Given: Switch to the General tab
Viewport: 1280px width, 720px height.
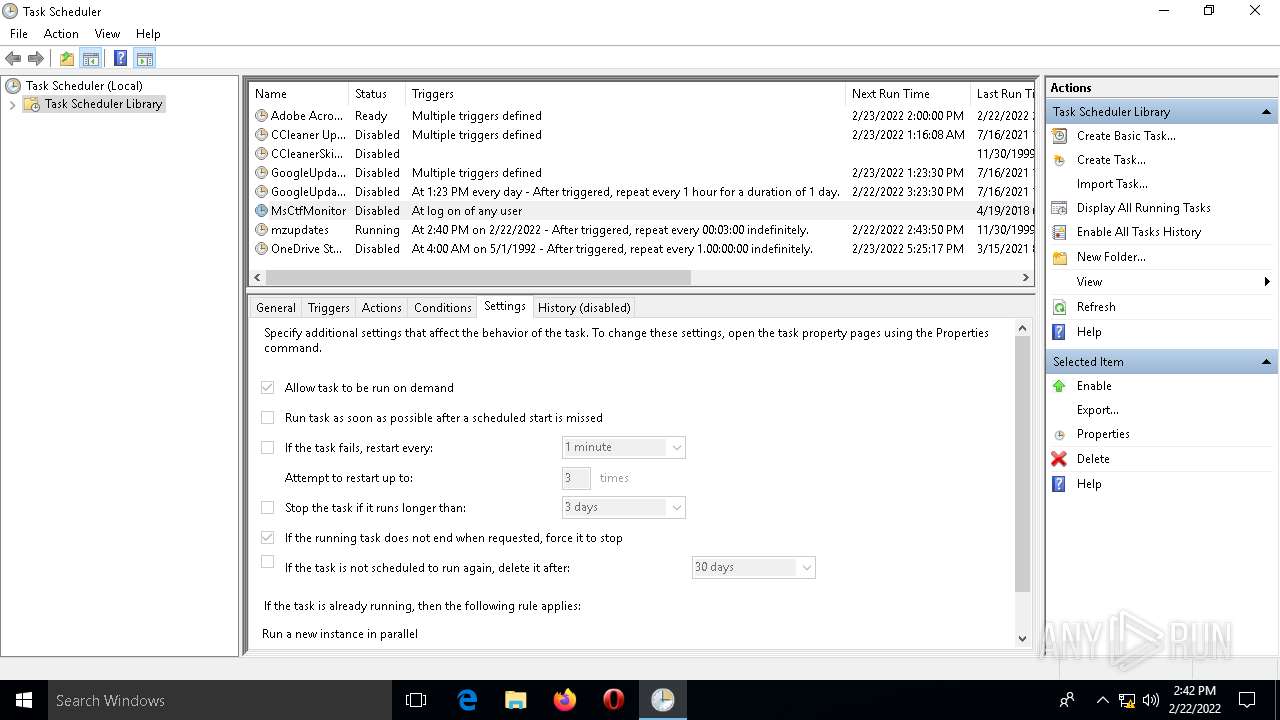Looking at the screenshot, I should pyautogui.click(x=276, y=308).
